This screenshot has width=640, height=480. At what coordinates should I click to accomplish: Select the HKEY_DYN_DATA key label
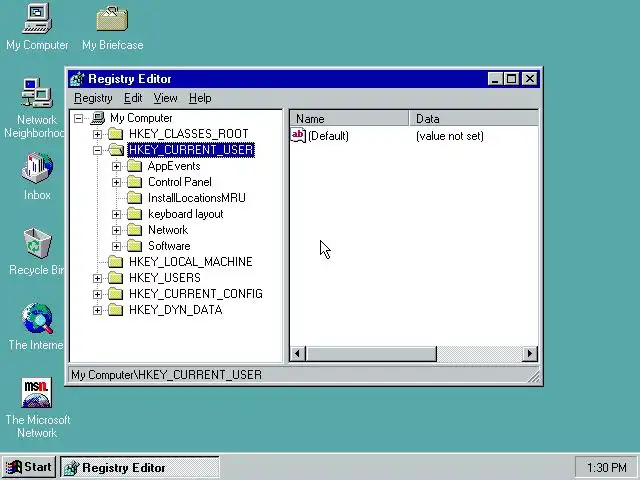pyautogui.click(x=176, y=310)
